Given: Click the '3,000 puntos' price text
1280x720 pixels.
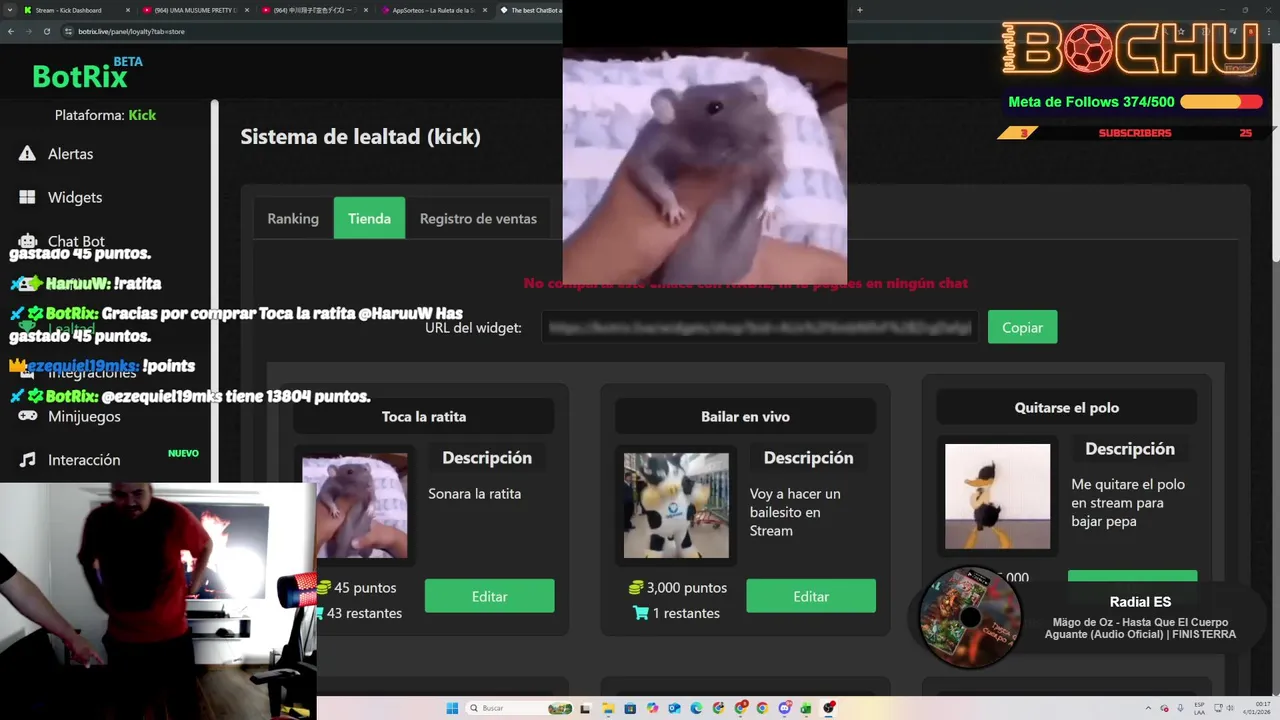Looking at the screenshot, I should (x=686, y=588).
